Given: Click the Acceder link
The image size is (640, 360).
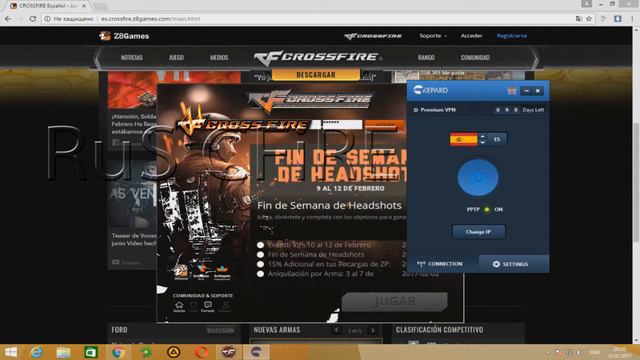Looking at the screenshot, I should pos(471,36).
